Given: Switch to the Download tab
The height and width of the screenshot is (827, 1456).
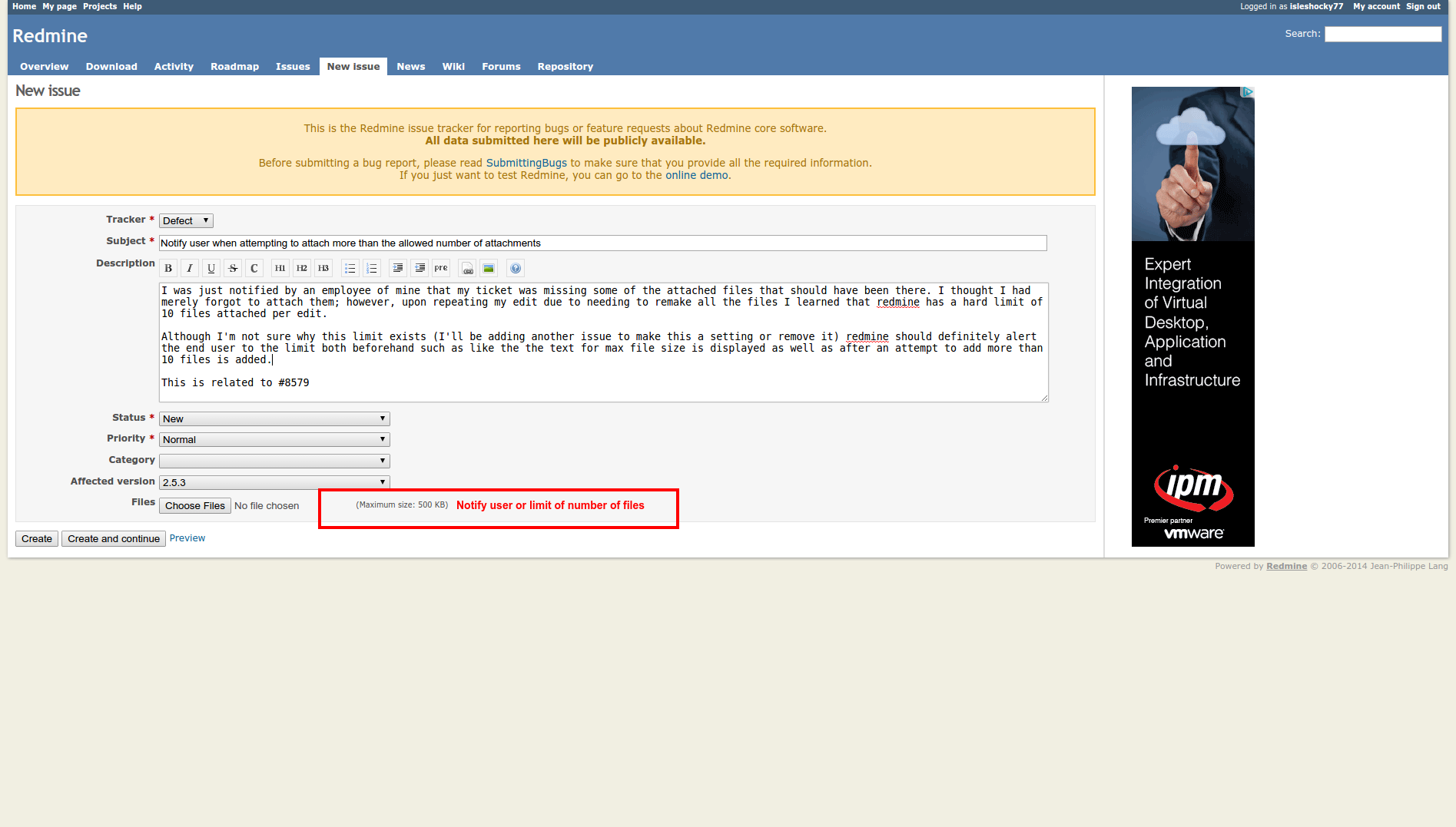Looking at the screenshot, I should (111, 67).
